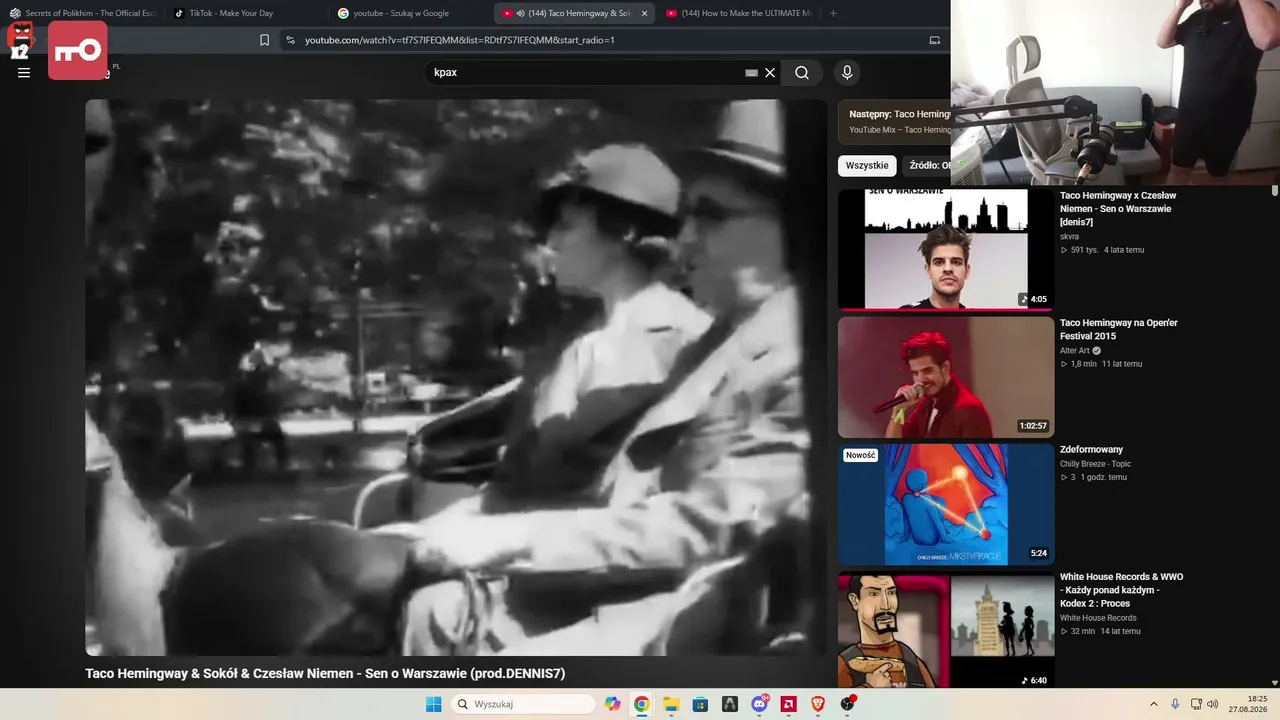Click the cast screen icon in address bar
Viewport: 1280px width, 720px height.
point(935,40)
